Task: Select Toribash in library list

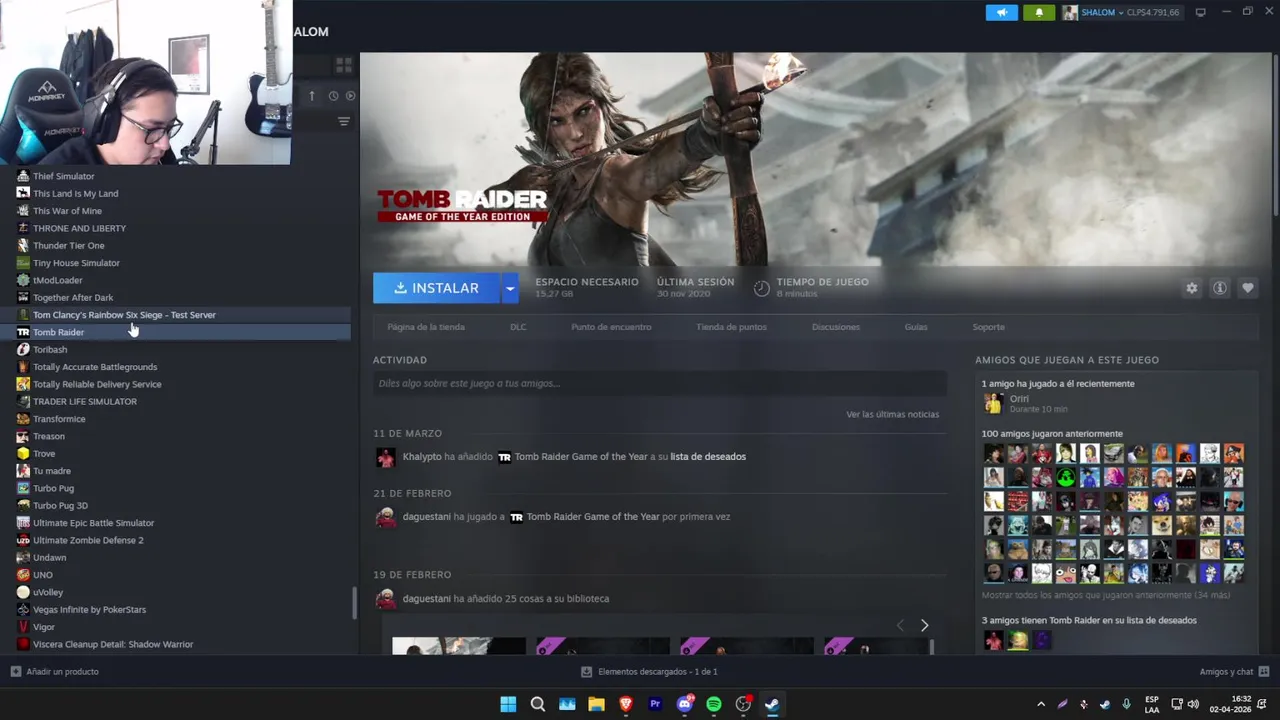Action: tap(175, 350)
